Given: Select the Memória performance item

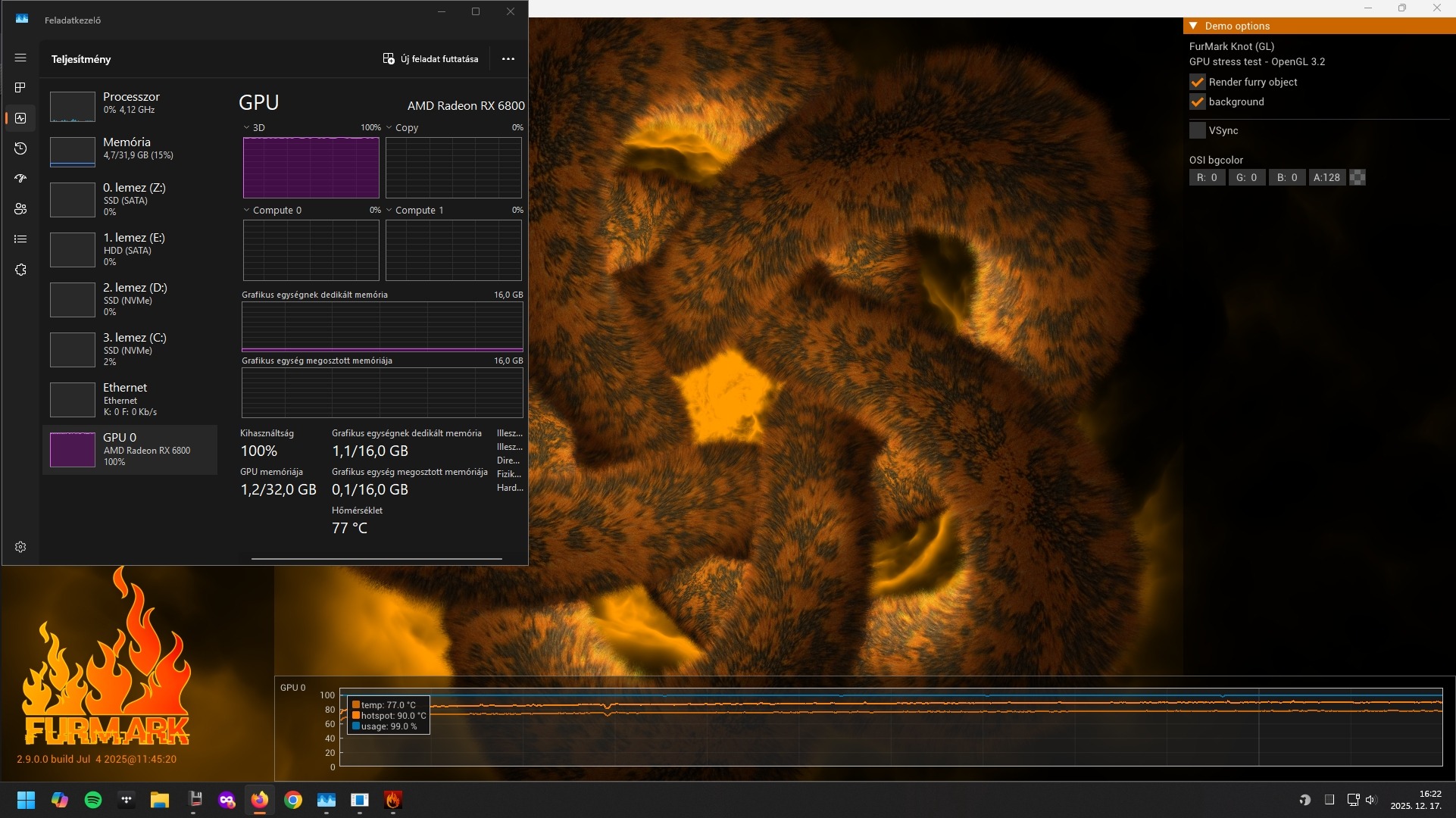Looking at the screenshot, I should point(129,148).
